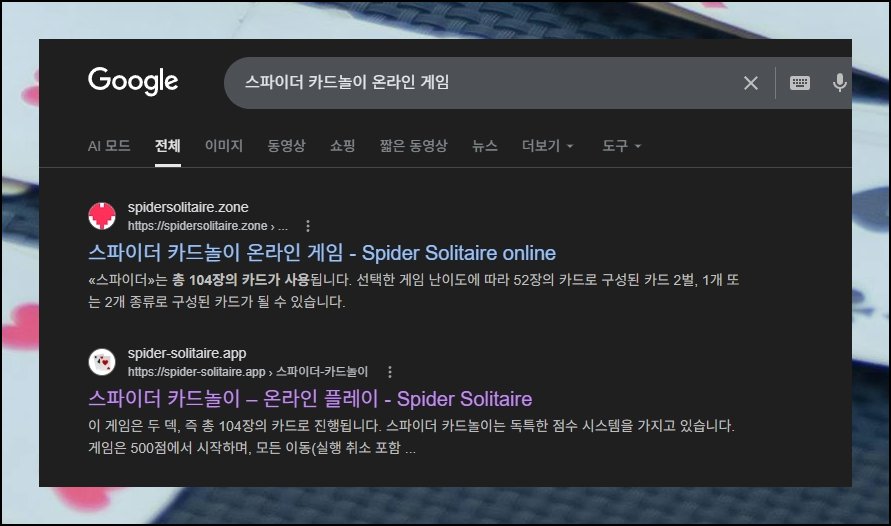891x526 pixels.
Task: Click the spider-solitaire.app favicon
Action: [x=102, y=362]
